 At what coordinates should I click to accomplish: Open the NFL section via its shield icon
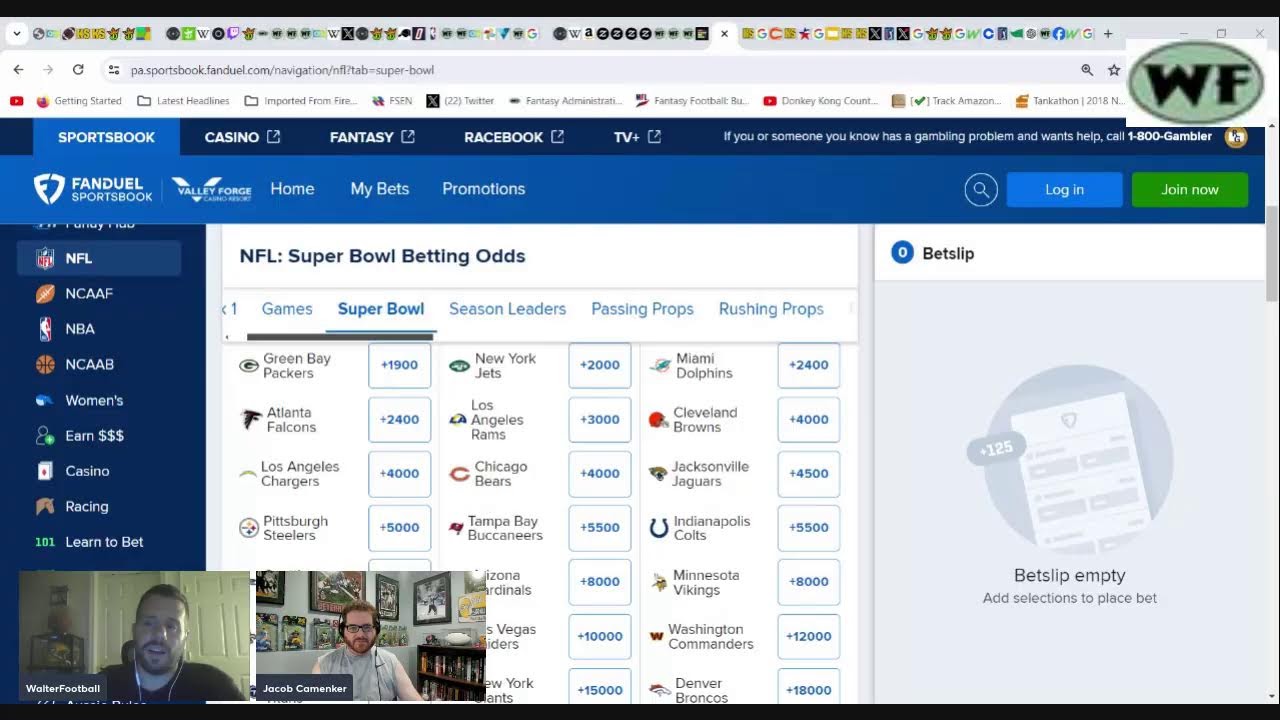click(x=45, y=258)
